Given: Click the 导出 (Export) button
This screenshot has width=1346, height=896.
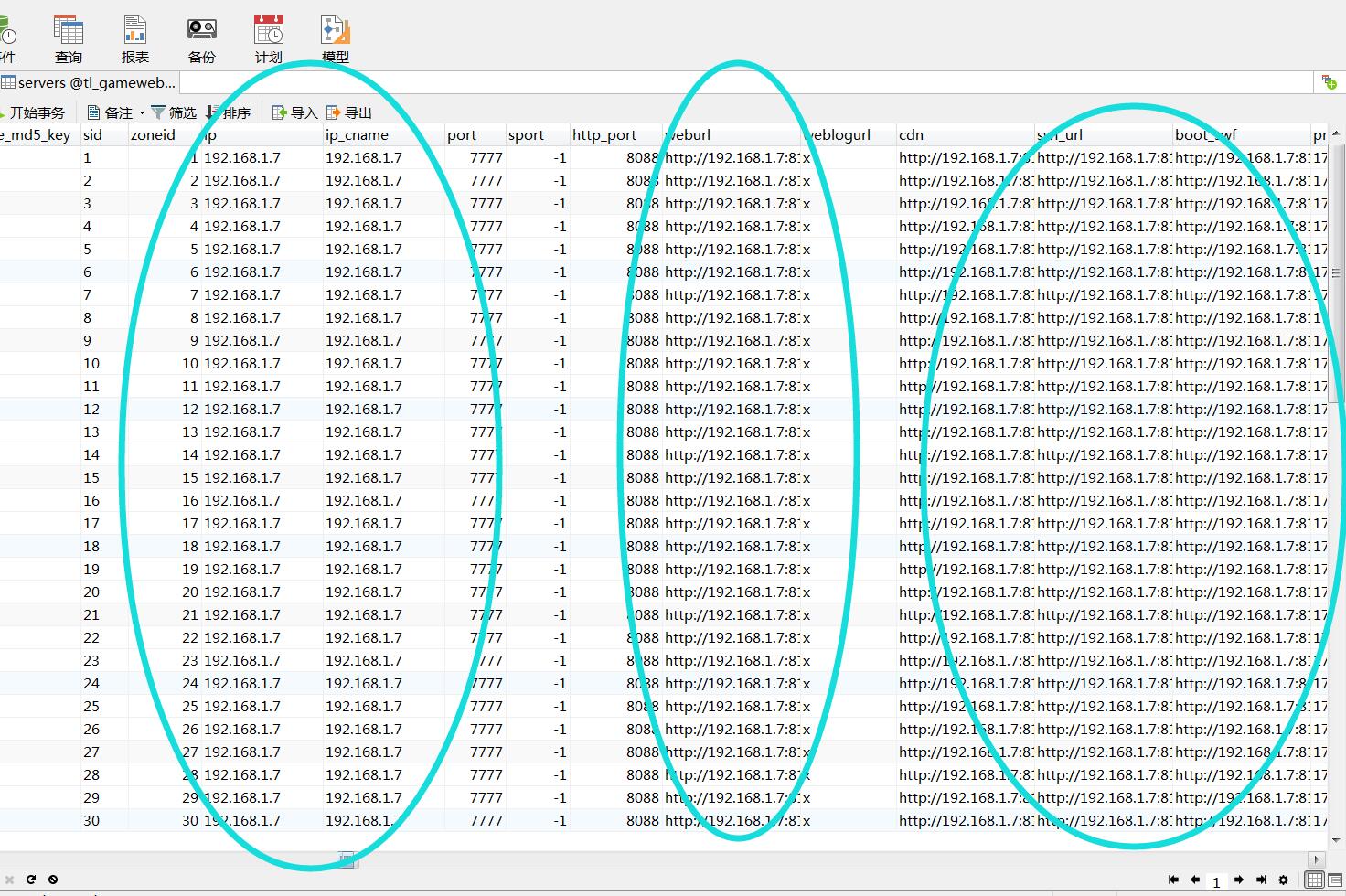Looking at the screenshot, I should point(349,112).
